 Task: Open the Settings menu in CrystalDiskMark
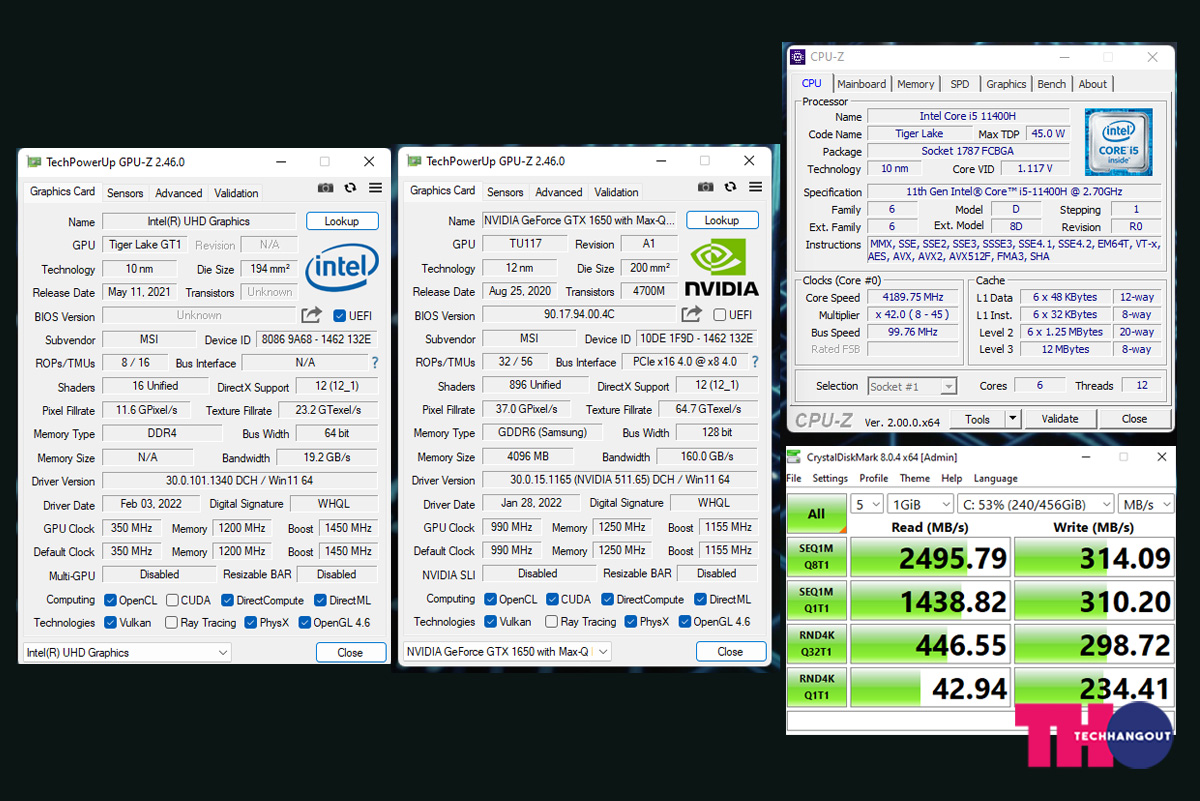(x=830, y=478)
